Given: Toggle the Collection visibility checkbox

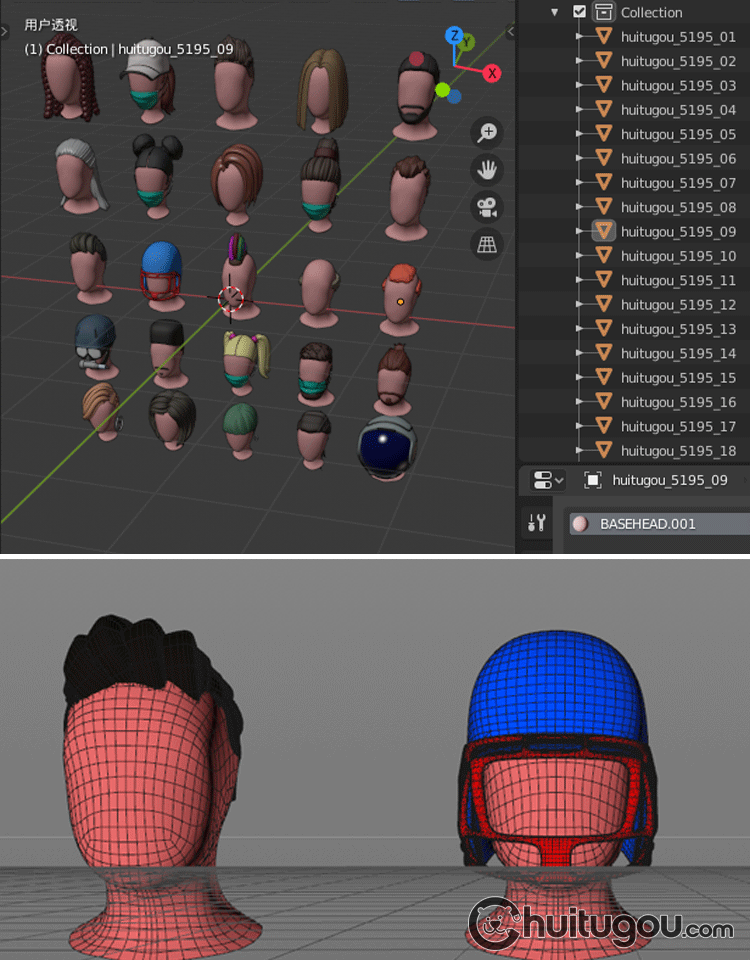Looking at the screenshot, I should point(579,12).
